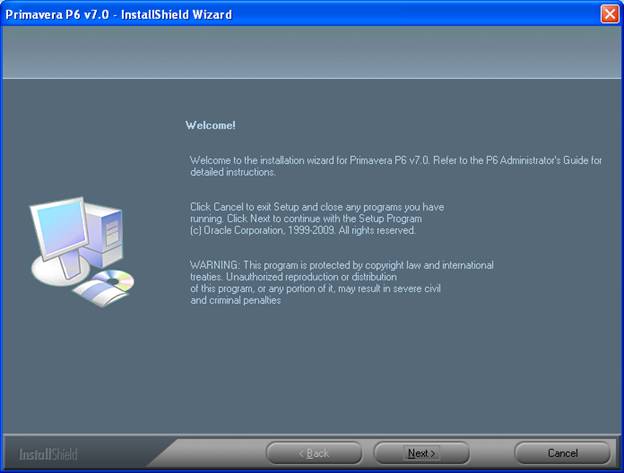Close the InstallShield Wizard window
The width and height of the screenshot is (624, 473).
pyautogui.click(x=609, y=14)
